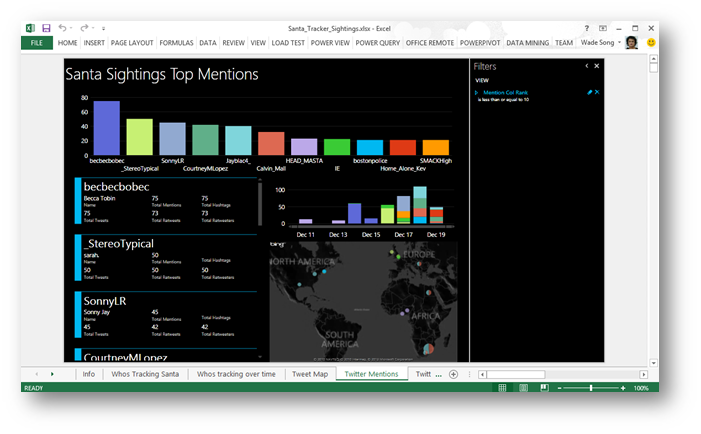Click the 100% zoom level text
This screenshot has height=434, width=701.
(x=641, y=388)
